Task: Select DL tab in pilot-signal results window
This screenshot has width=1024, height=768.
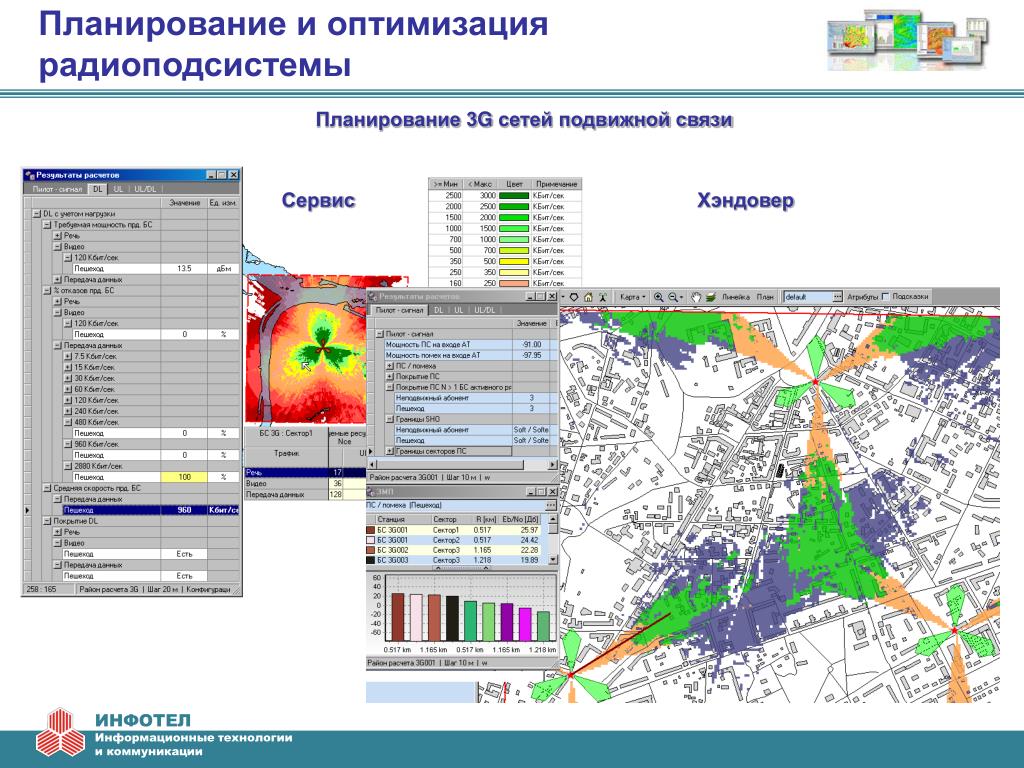Action: 439,310
